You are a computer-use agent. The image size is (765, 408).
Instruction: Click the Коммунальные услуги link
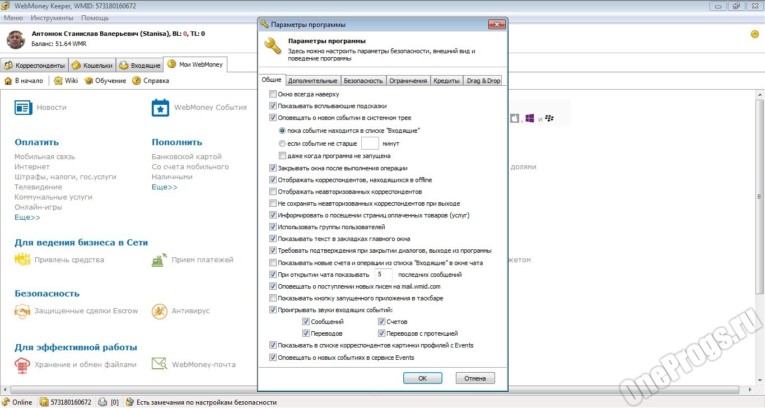[x=53, y=197]
